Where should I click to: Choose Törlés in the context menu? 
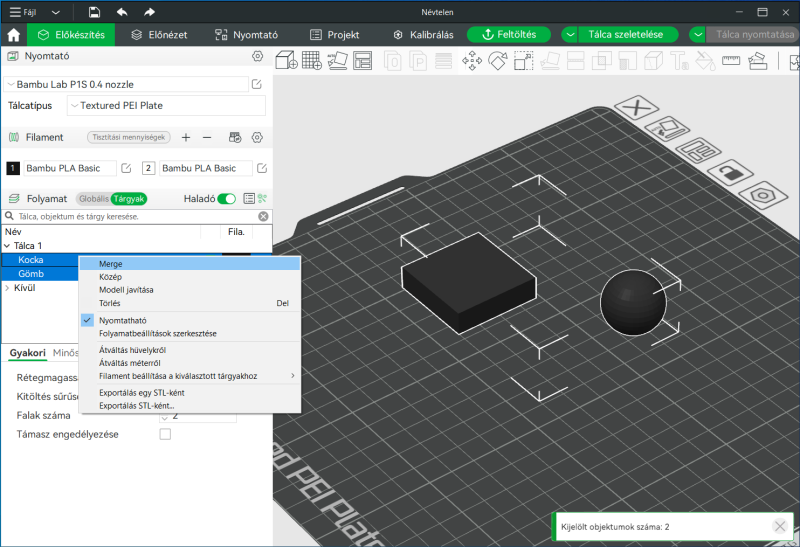pos(190,303)
